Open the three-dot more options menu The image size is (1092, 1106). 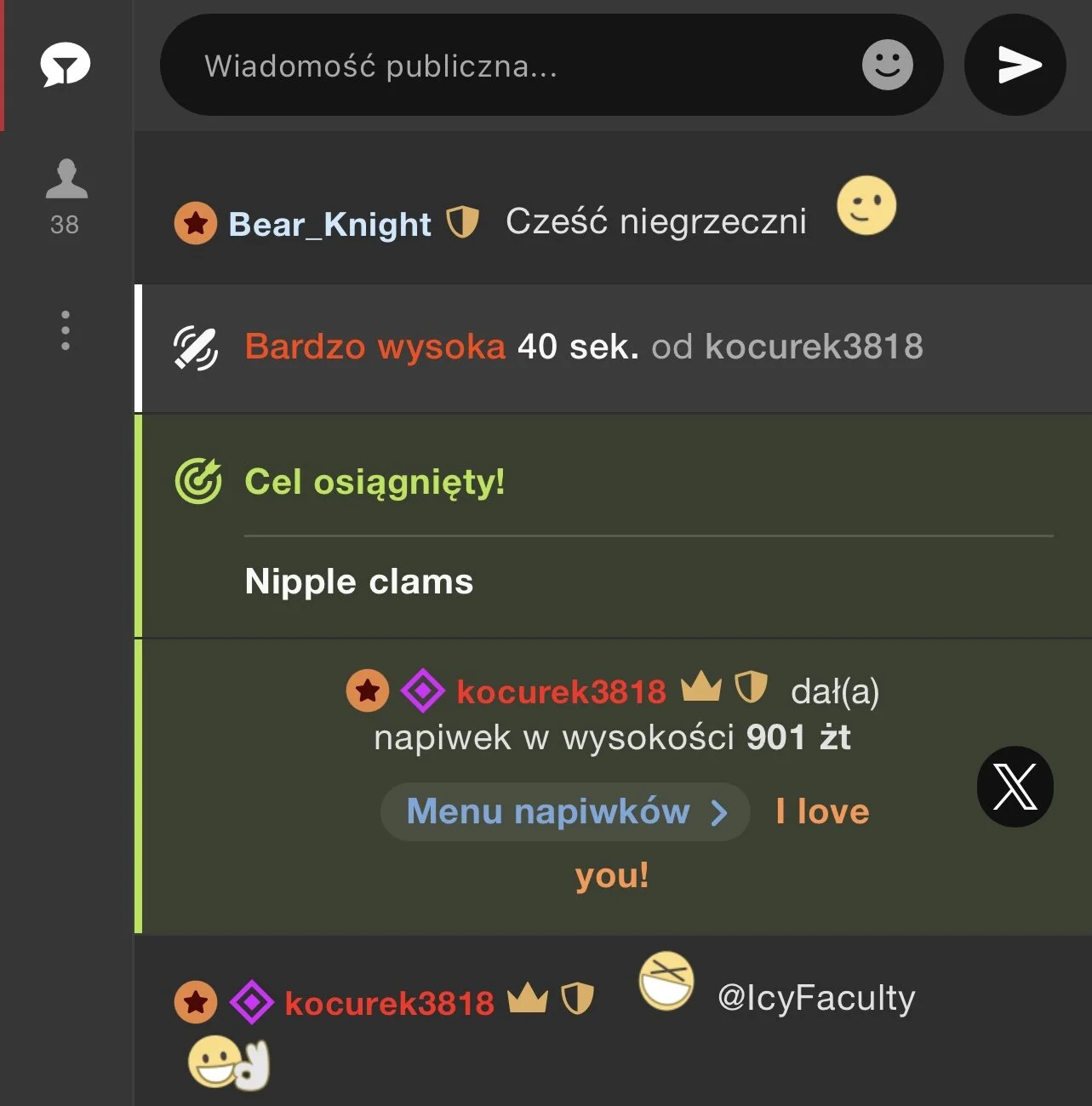pyautogui.click(x=66, y=330)
